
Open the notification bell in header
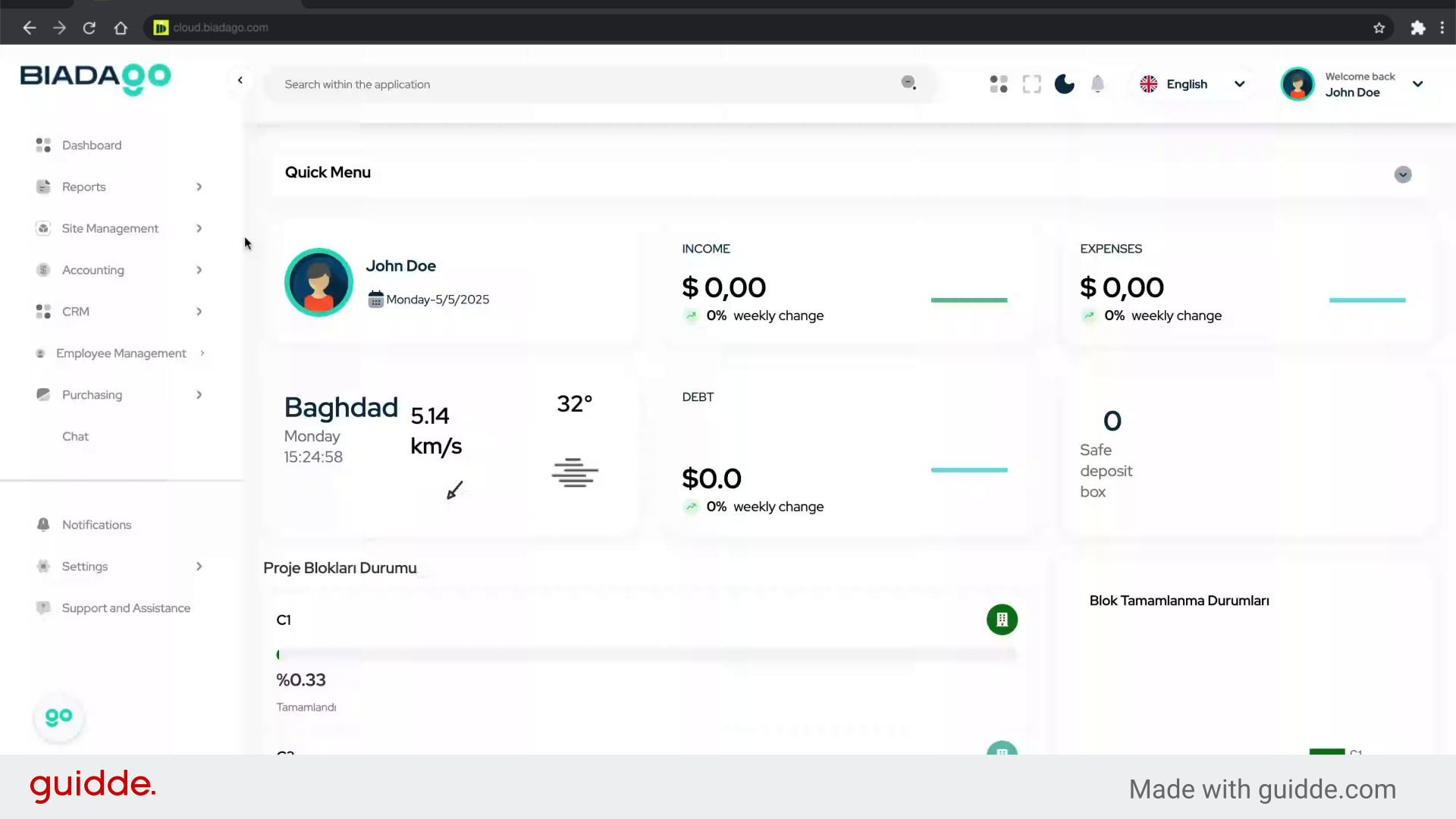click(x=1097, y=84)
